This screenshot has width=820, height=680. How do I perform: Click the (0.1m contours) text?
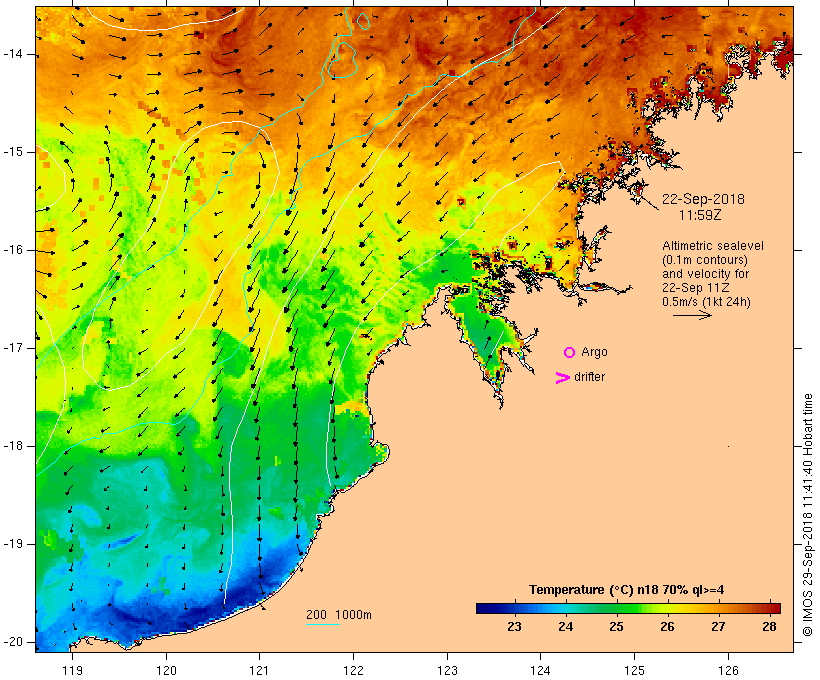(705, 260)
